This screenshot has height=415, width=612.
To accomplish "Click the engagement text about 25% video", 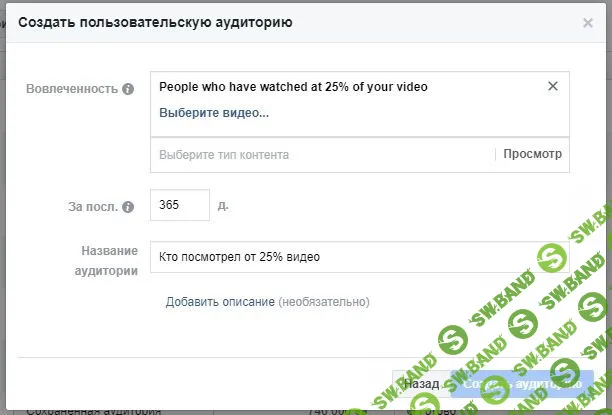I will coord(293,87).
